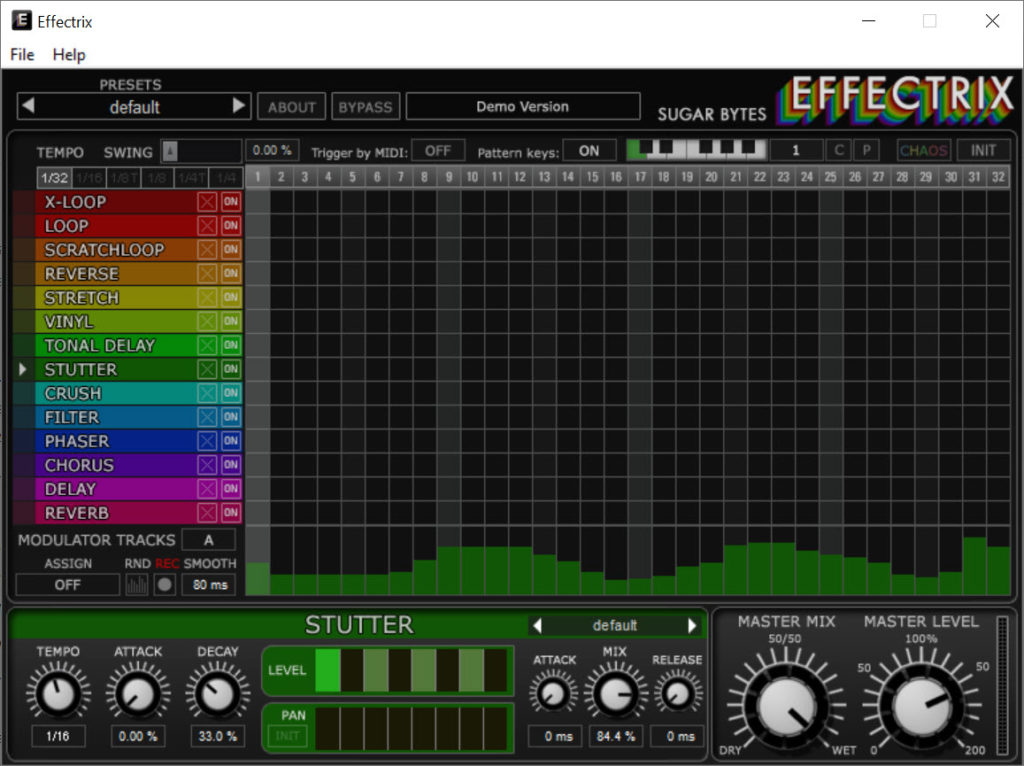This screenshot has width=1024, height=766.
Task: Click the Effectrix app icon in title bar
Action: point(22,21)
